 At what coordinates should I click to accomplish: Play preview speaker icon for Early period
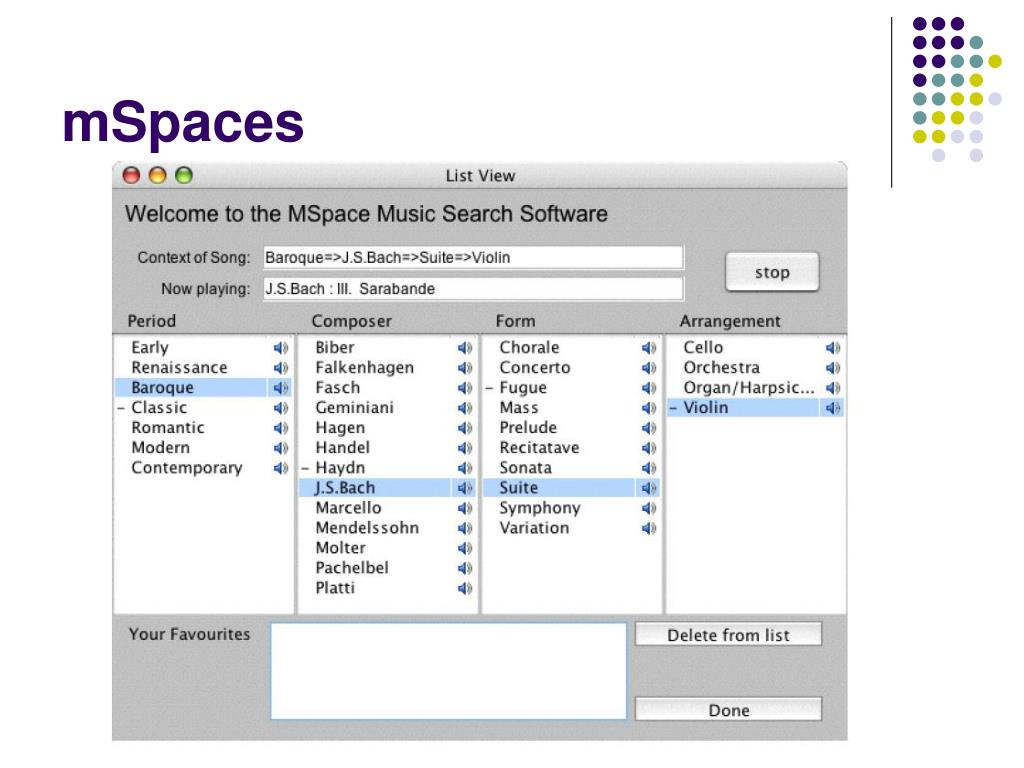281,348
